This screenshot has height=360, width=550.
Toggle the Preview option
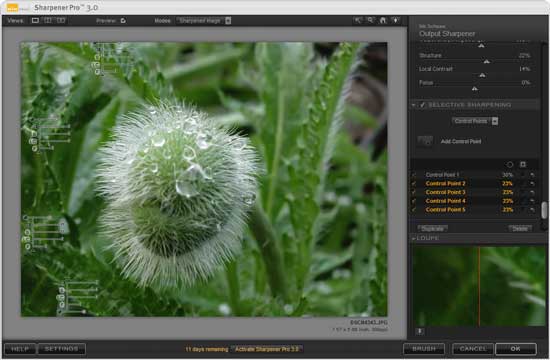pyautogui.click(x=123, y=21)
